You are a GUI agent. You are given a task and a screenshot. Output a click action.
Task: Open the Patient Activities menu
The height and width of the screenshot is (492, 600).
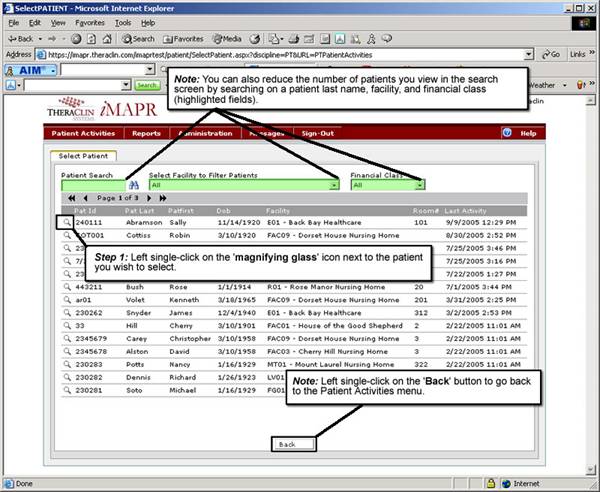coord(84,133)
